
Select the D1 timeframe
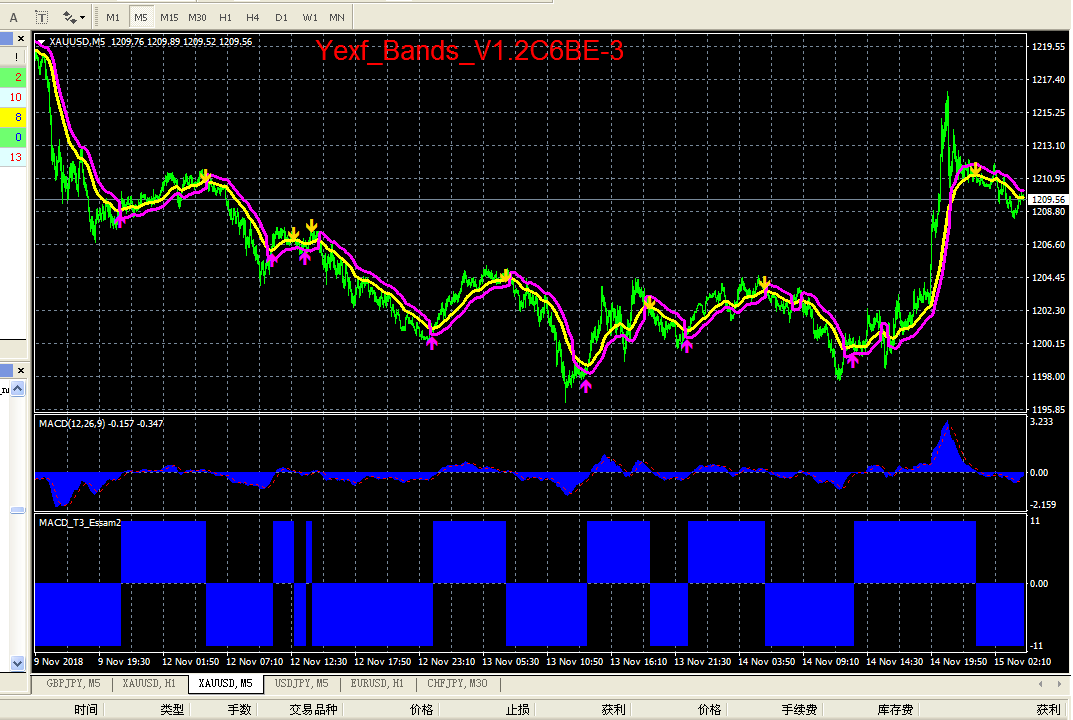pyautogui.click(x=281, y=18)
